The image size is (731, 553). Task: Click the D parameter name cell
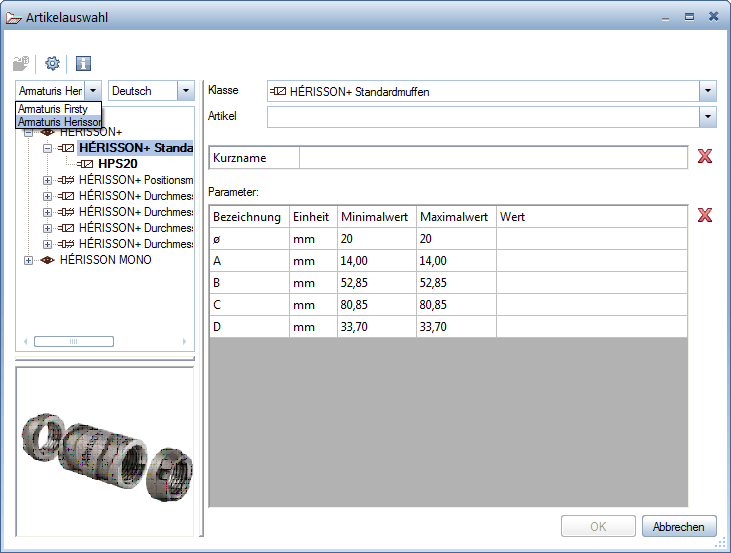click(x=249, y=326)
